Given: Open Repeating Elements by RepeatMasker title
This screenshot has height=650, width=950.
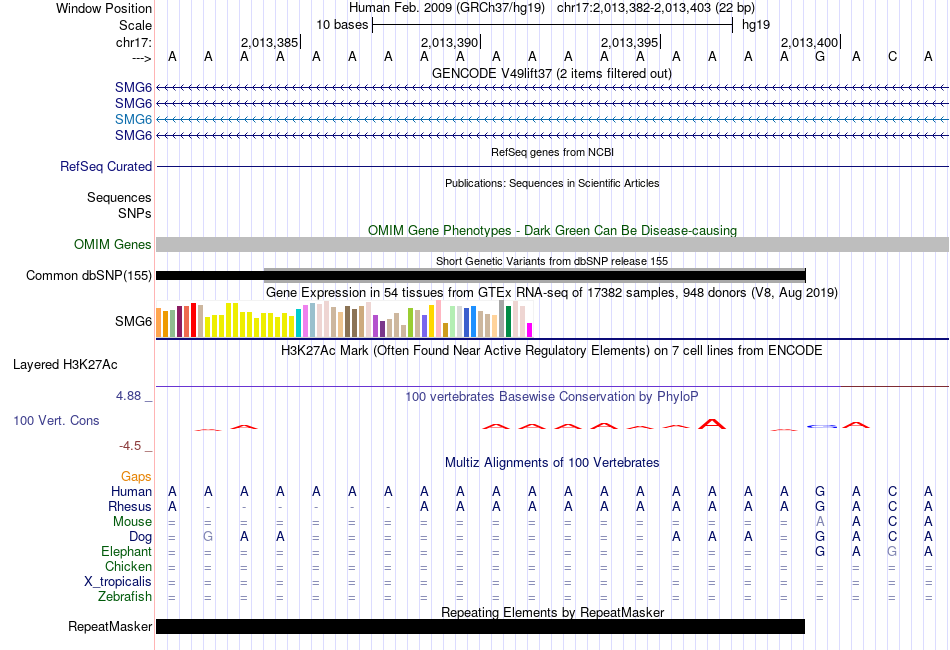Looking at the screenshot, I should tap(552, 612).
